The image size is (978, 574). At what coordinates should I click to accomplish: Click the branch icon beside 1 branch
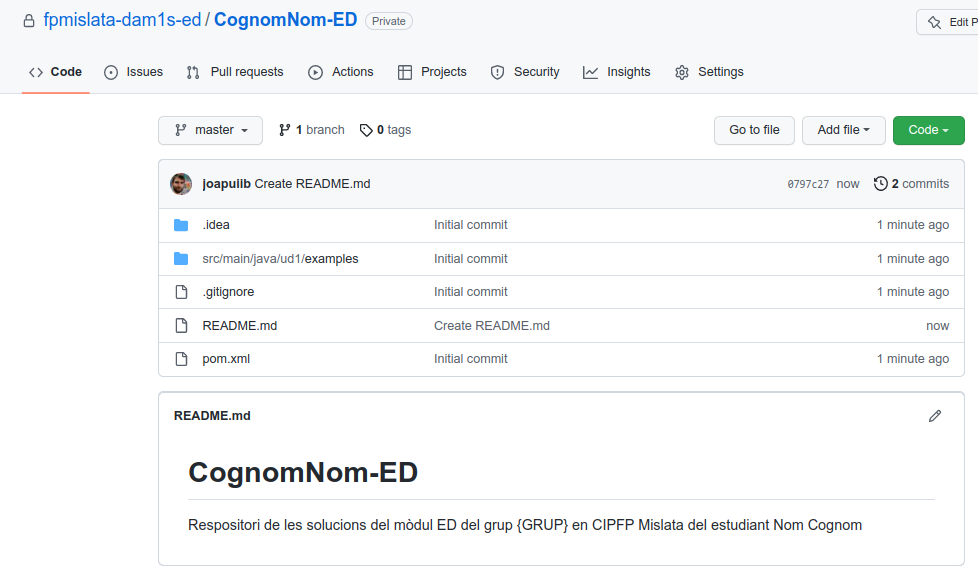284,130
